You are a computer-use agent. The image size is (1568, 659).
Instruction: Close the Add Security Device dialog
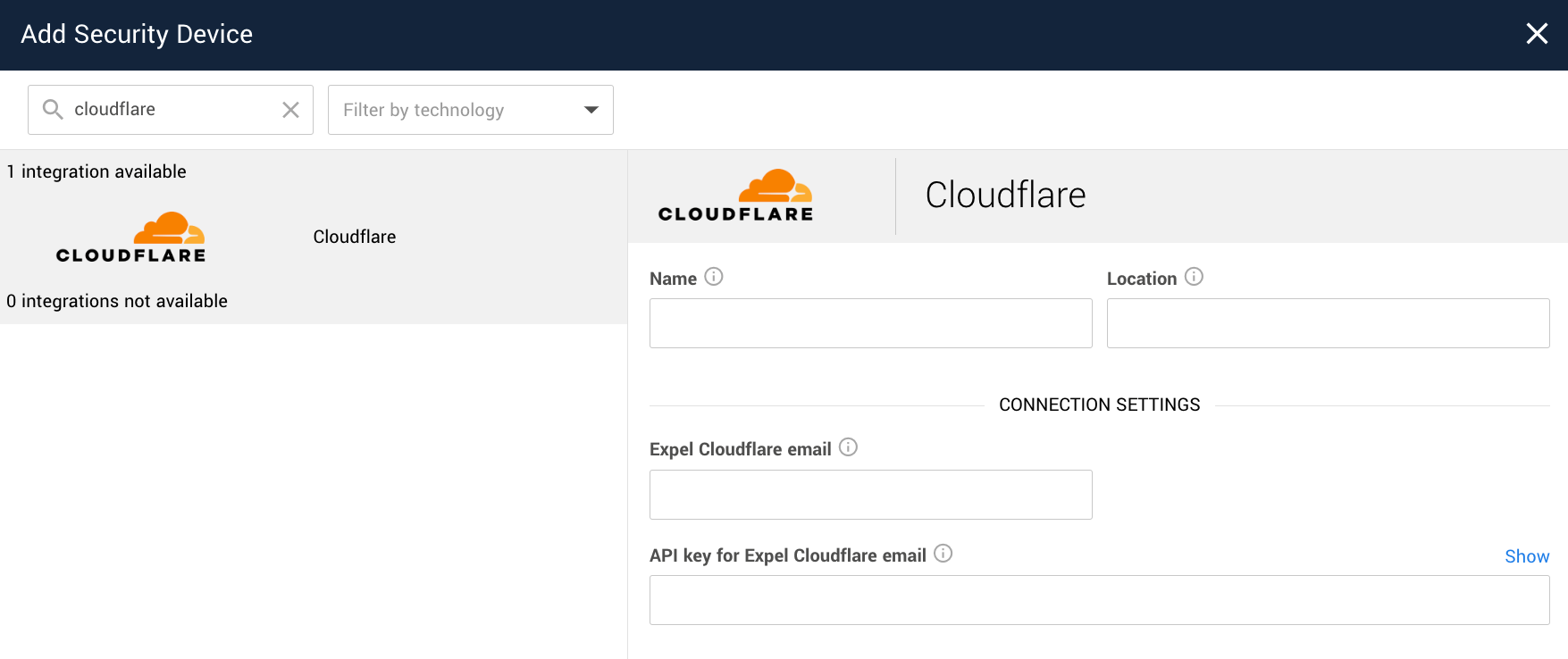pyautogui.click(x=1537, y=34)
